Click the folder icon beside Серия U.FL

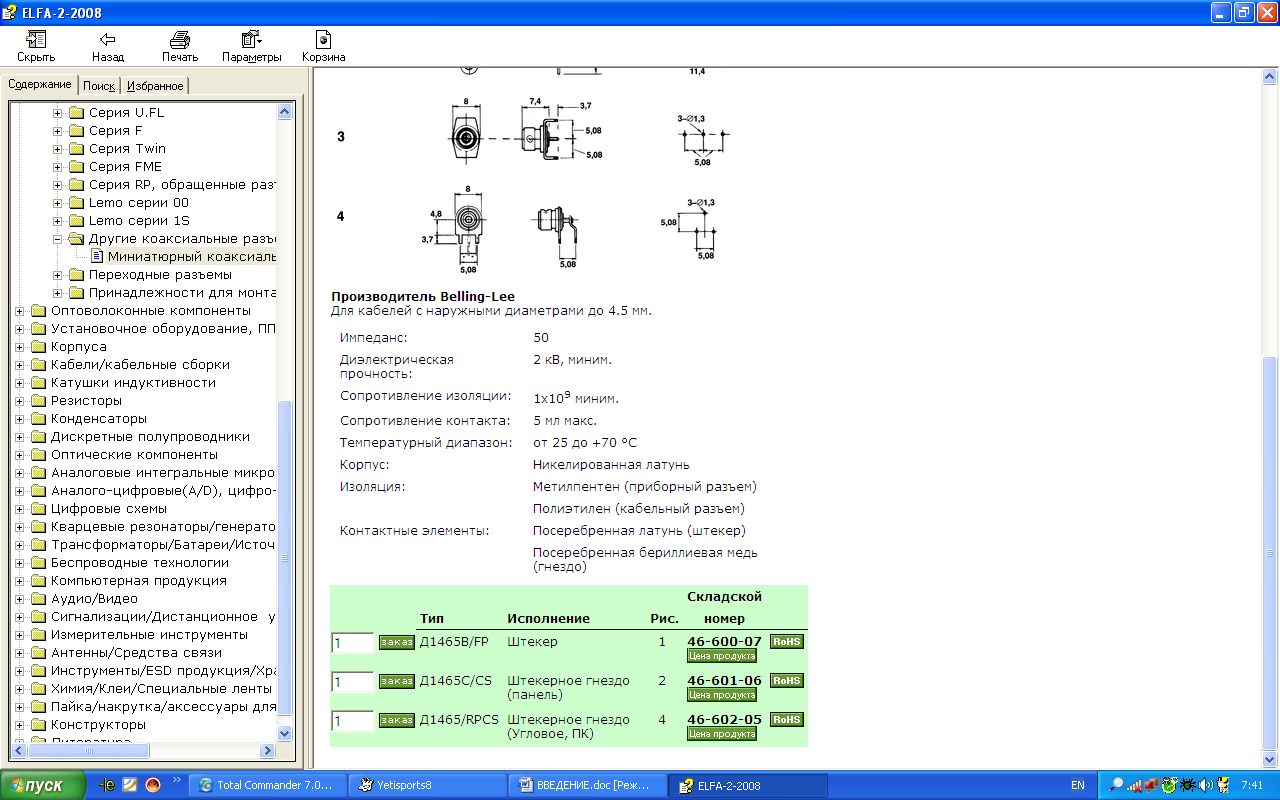(x=76, y=113)
